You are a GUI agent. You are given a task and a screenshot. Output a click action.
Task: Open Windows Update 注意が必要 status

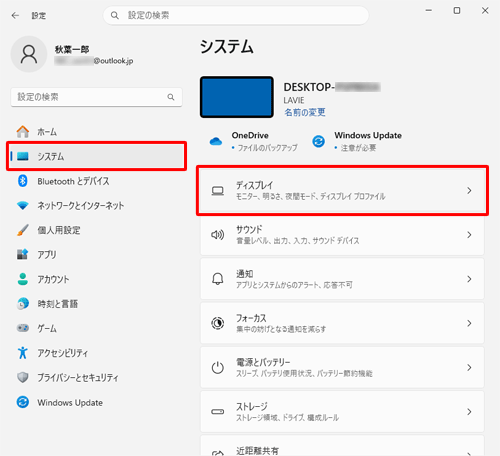(x=357, y=141)
